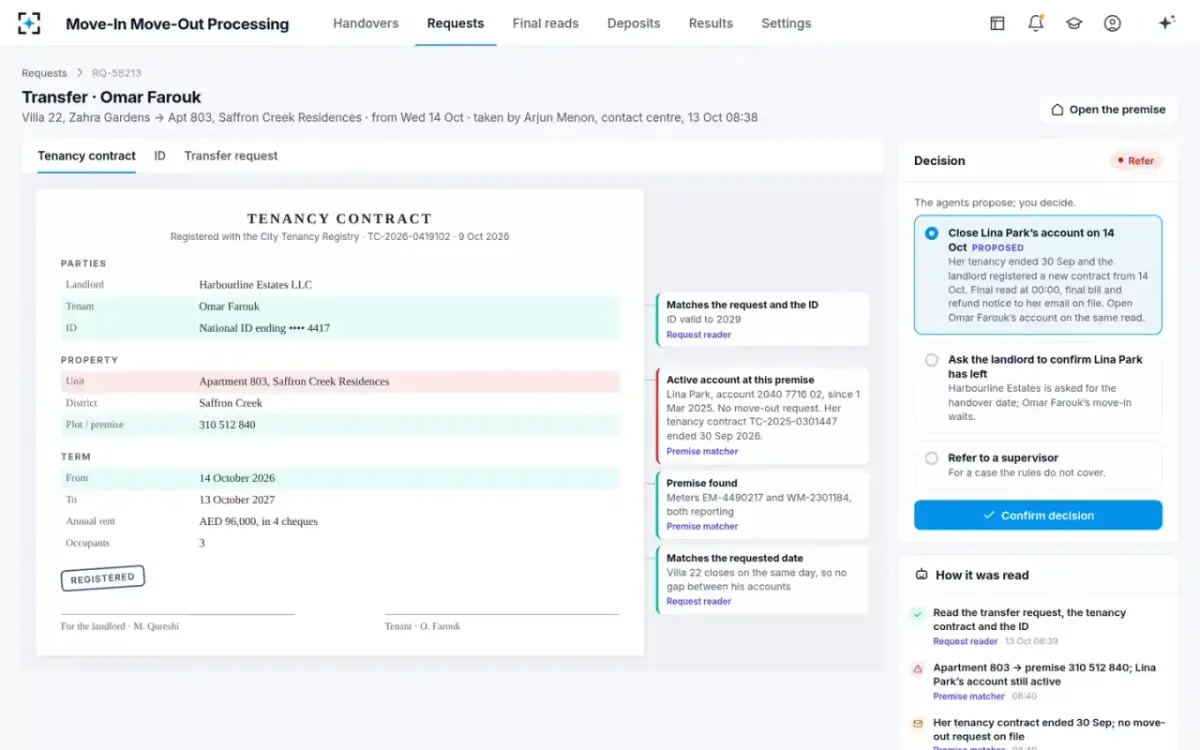Click plot value 310 512 840
The width and height of the screenshot is (1200, 750).
click(227, 425)
